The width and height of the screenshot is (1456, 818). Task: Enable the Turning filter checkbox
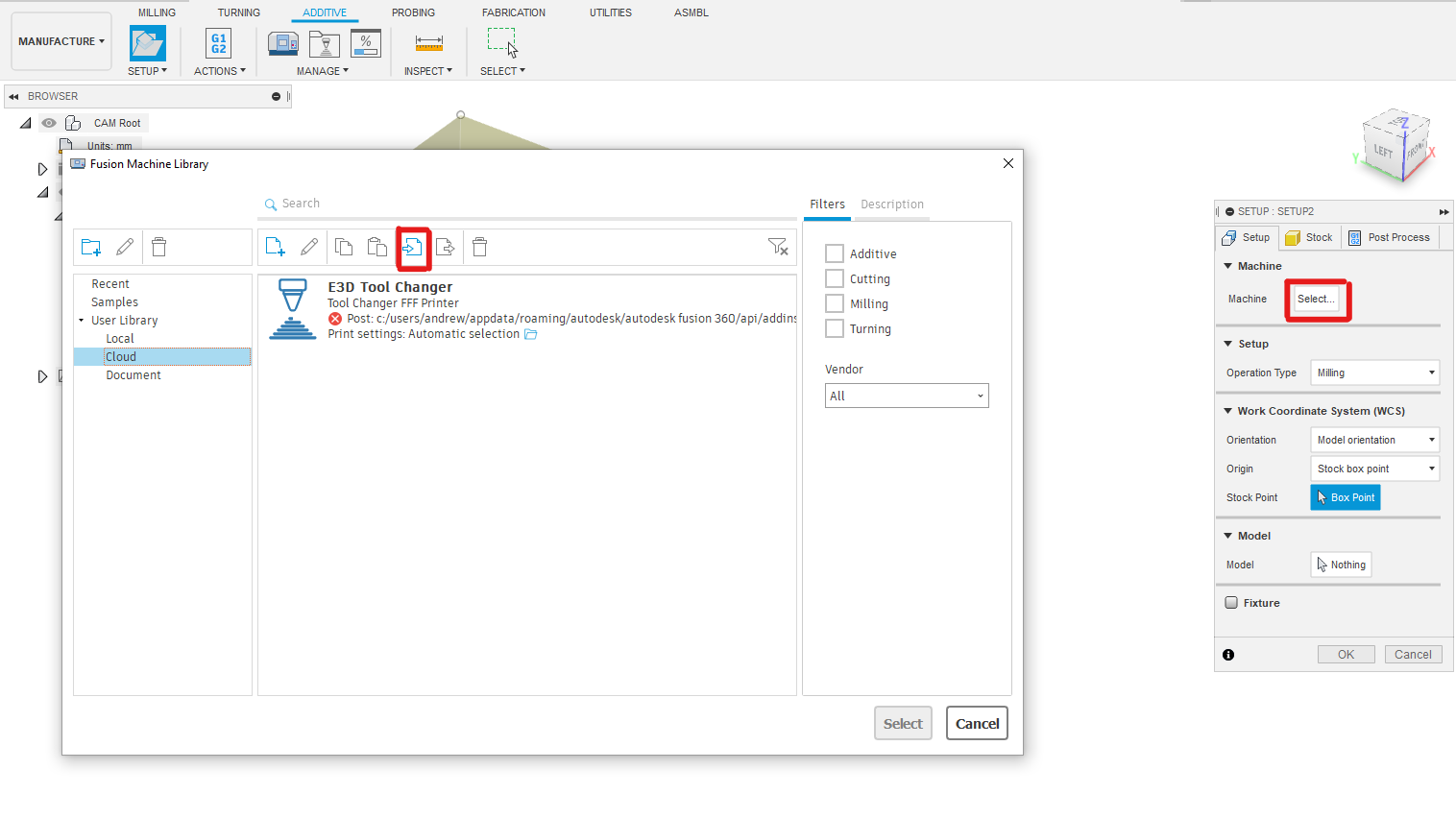tap(835, 328)
